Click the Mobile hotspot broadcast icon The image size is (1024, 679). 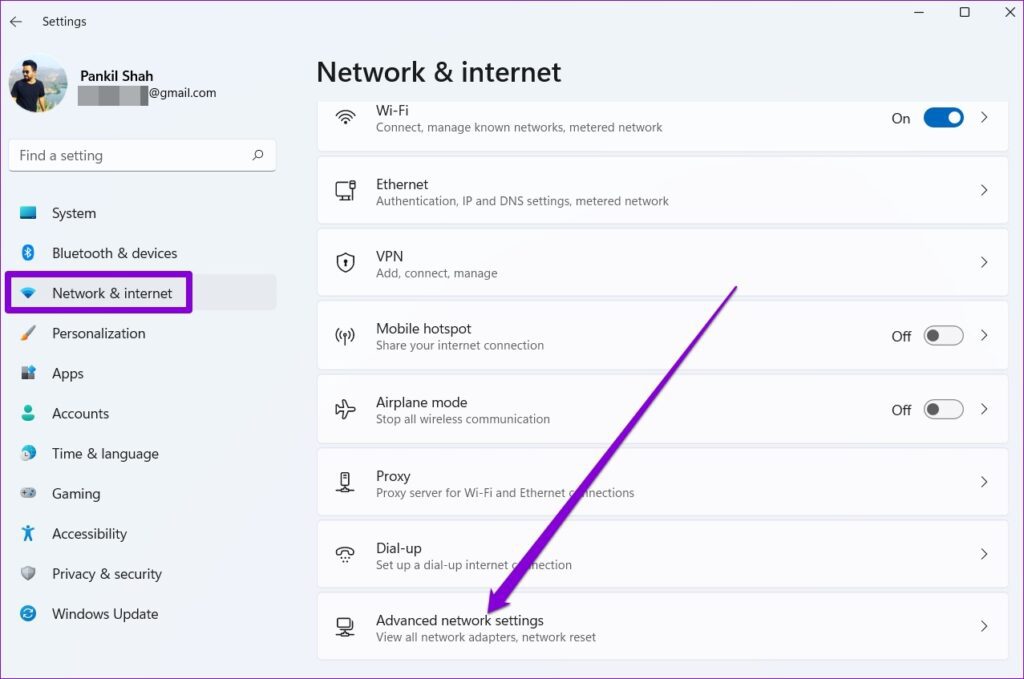(x=345, y=336)
